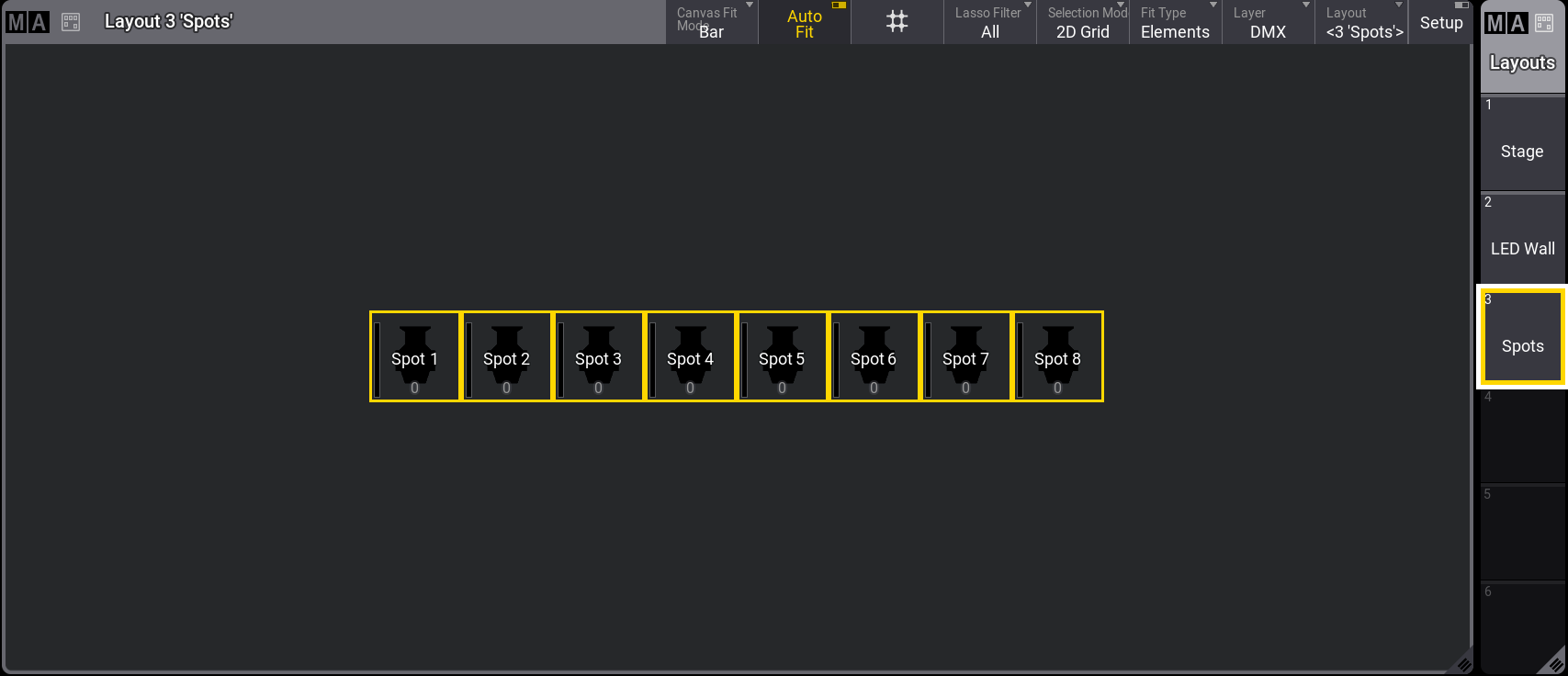Toggle the Auto Fit option
Screen dimensions: 1568x676
pyautogui.click(x=805, y=23)
